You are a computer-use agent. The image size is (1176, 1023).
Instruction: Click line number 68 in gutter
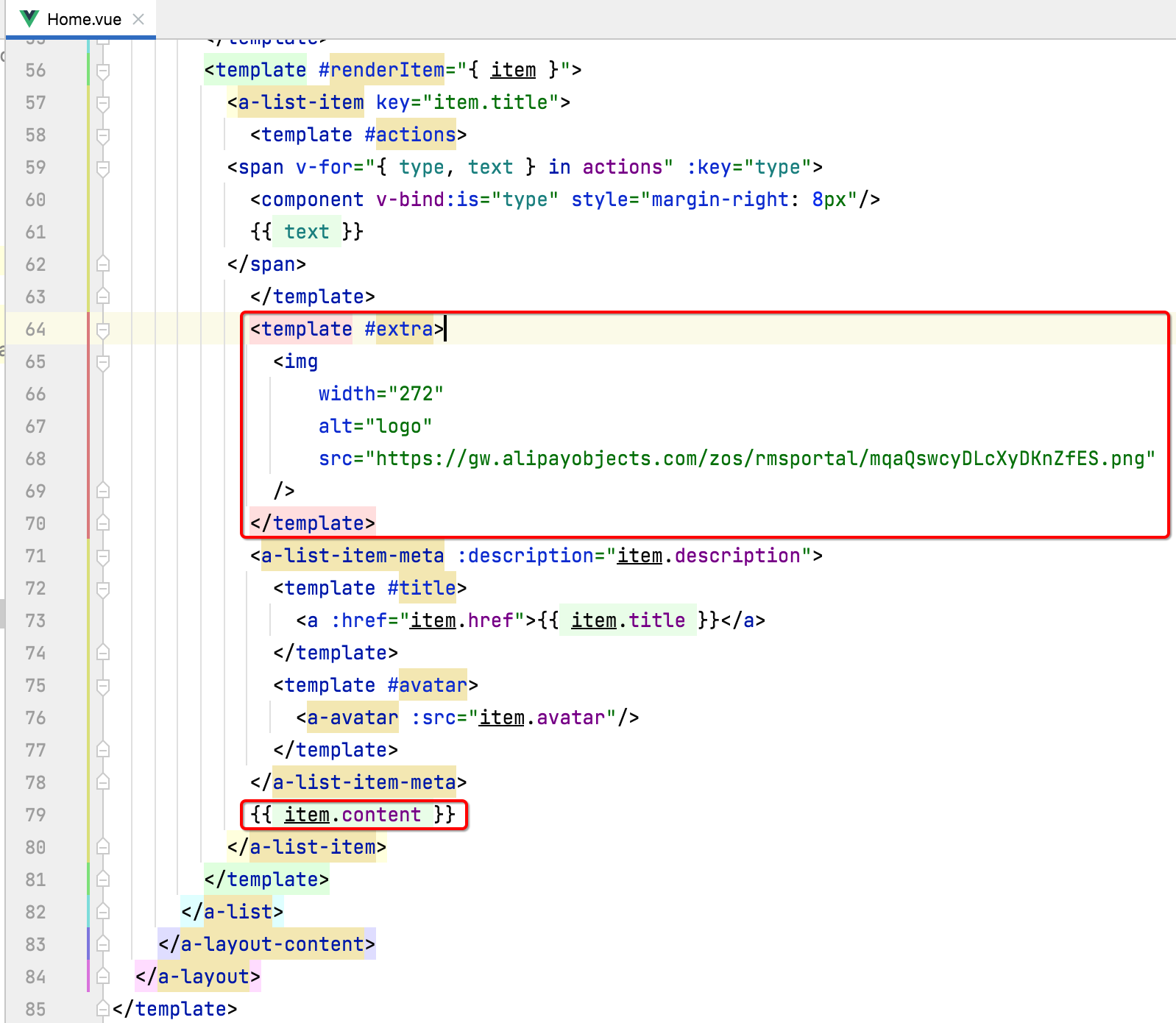click(35, 459)
